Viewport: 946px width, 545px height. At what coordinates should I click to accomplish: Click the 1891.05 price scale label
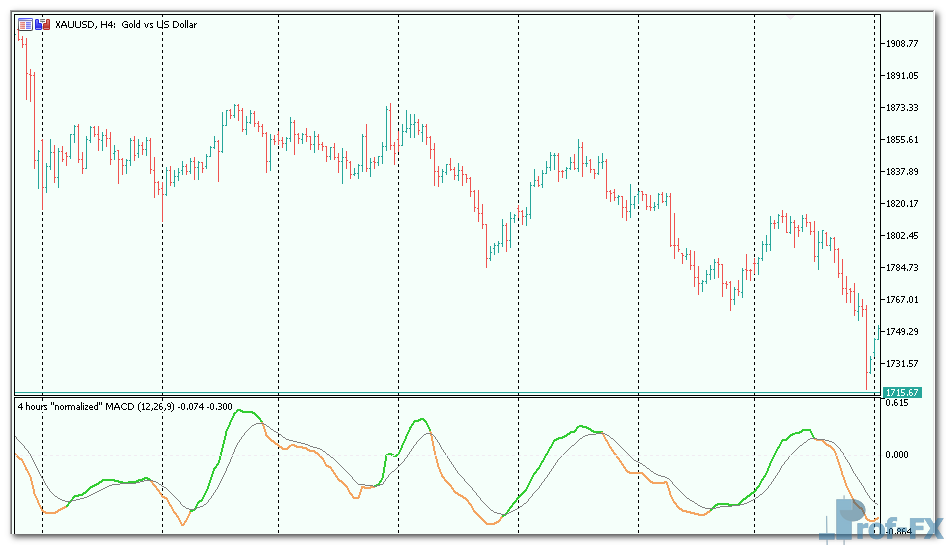pos(902,76)
